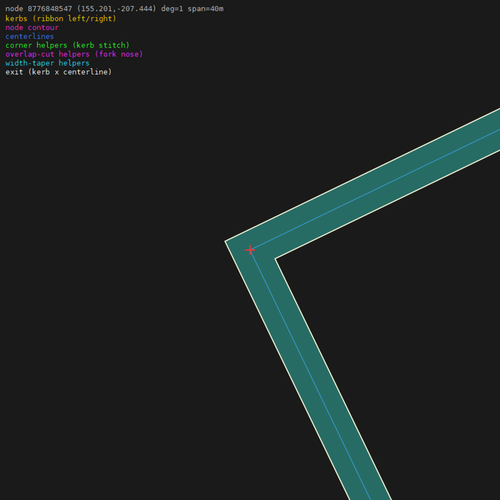Select 'corner helpers (kerb stitch)' legend text
This screenshot has height=500, width=500.
[x=67, y=45]
